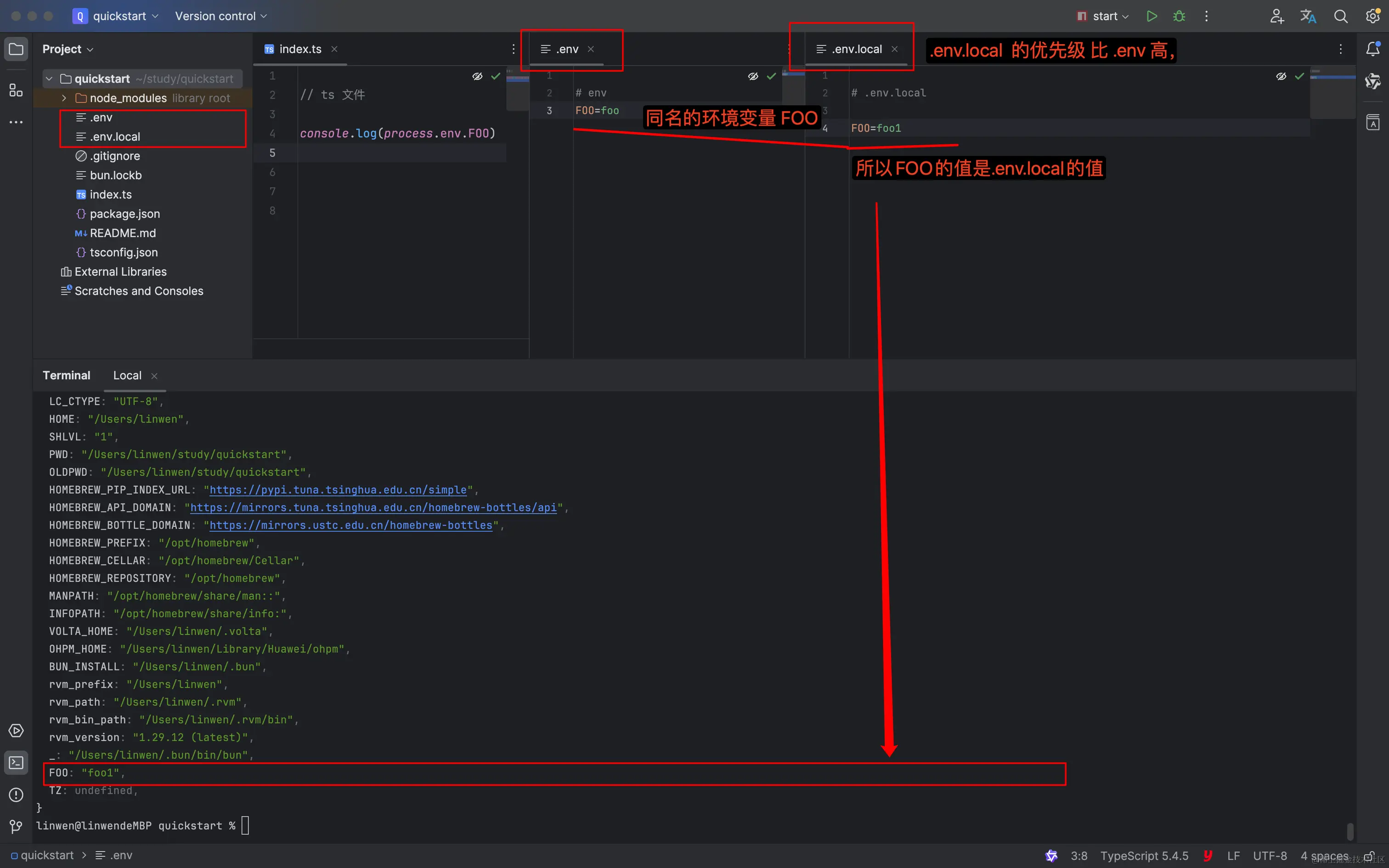This screenshot has width=1389, height=868.
Task: Click inspection checkmark in .env editor
Action: pyautogui.click(x=771, y=76)
